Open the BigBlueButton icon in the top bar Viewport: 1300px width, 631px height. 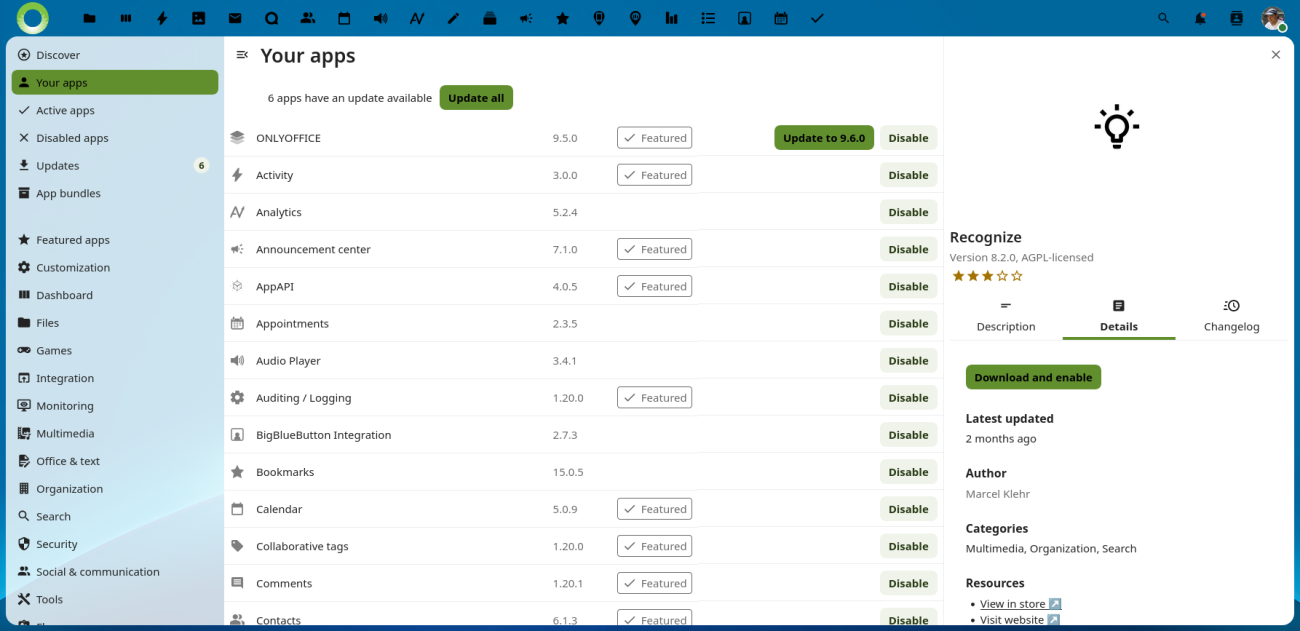[744, 18]
